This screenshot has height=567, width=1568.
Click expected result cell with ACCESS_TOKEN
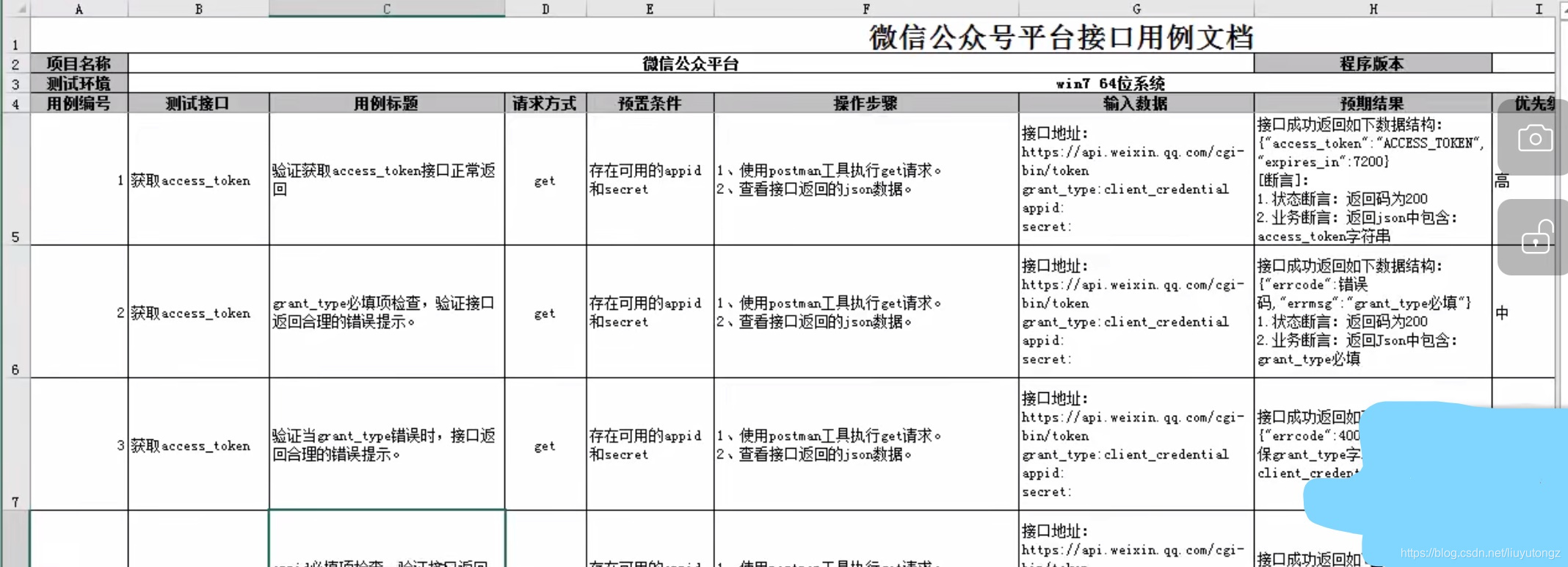[x=1373, y=179]
